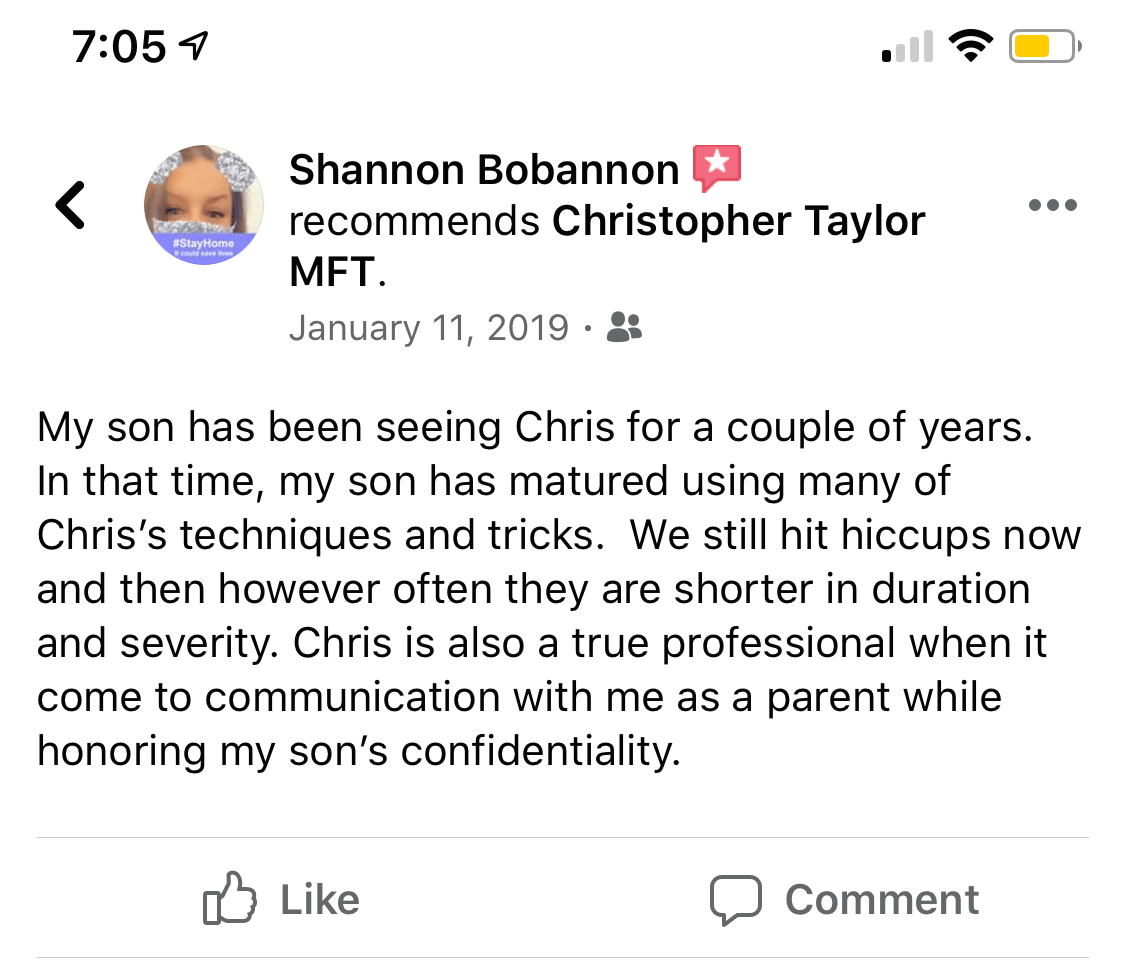Tap the Comment text label
1125x978 pixels.
(882, 900)
